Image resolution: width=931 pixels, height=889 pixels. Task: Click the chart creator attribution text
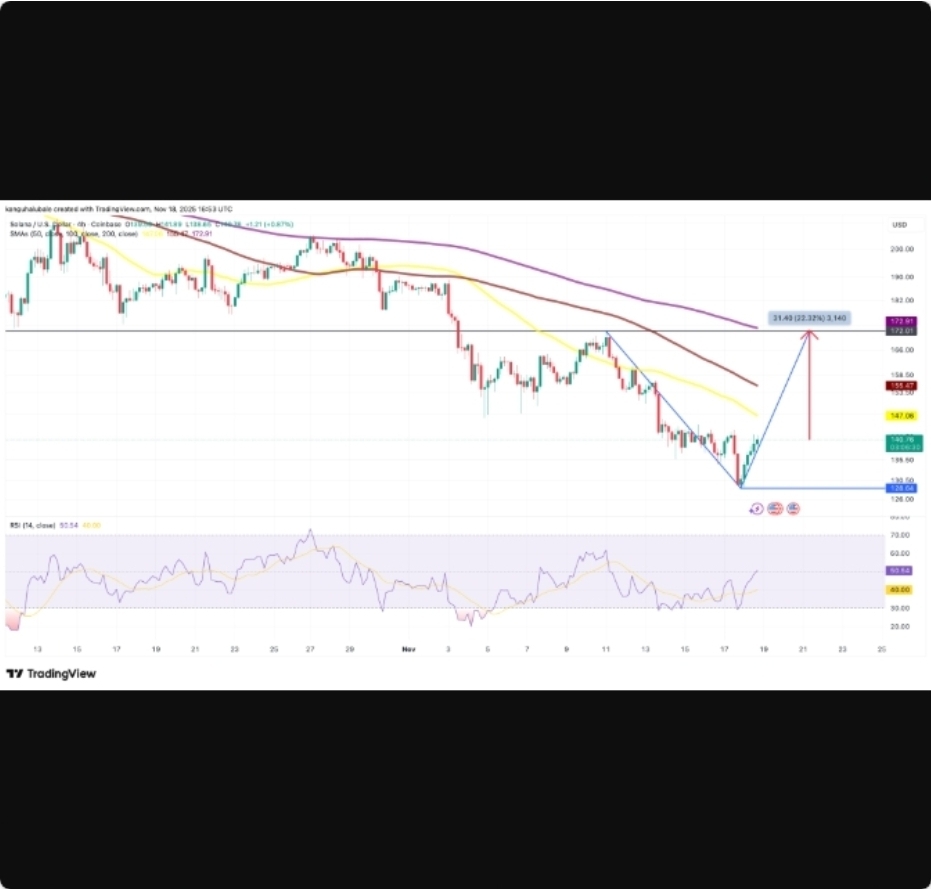[x=118, y=209]
